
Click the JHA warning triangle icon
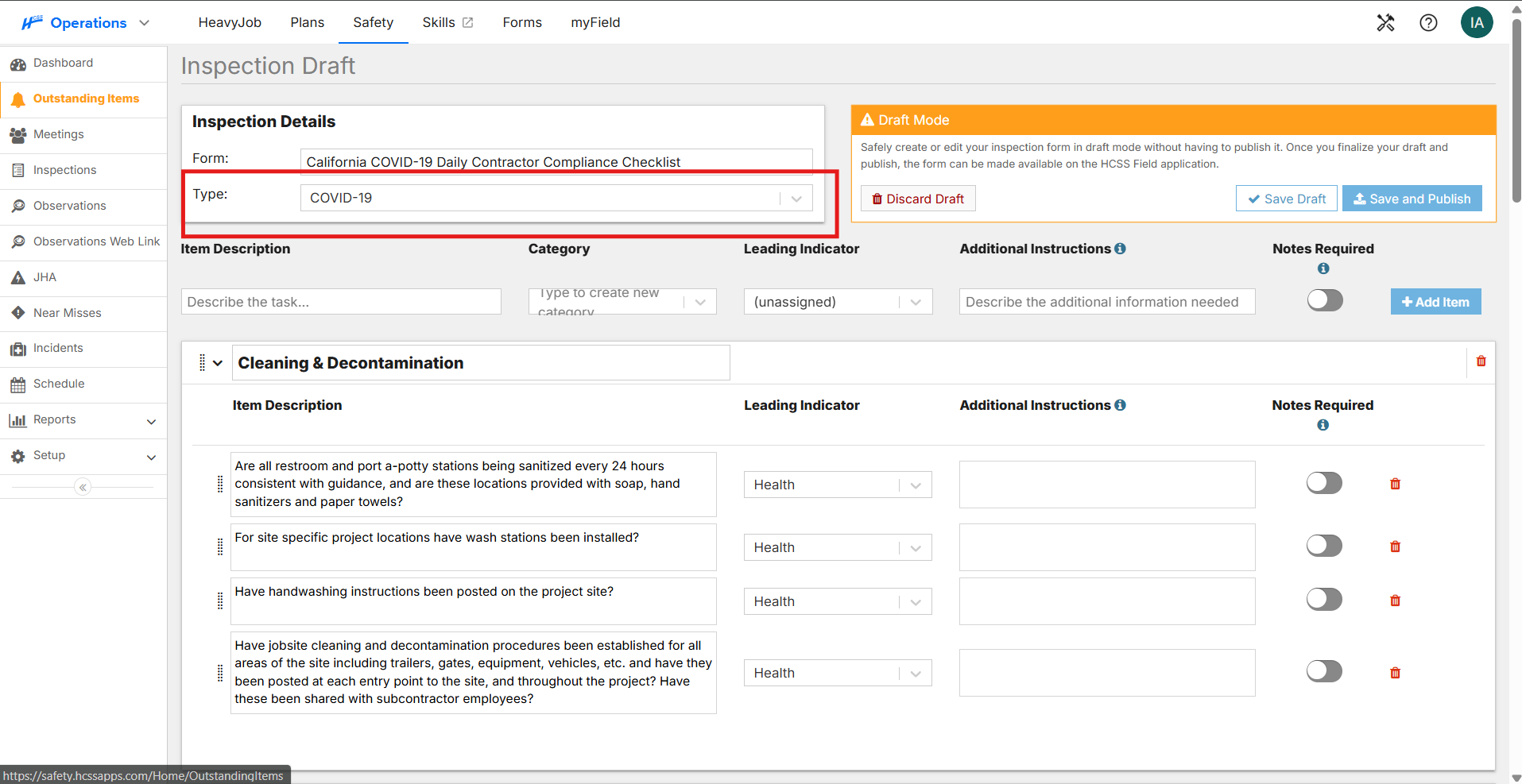point(17,277)
